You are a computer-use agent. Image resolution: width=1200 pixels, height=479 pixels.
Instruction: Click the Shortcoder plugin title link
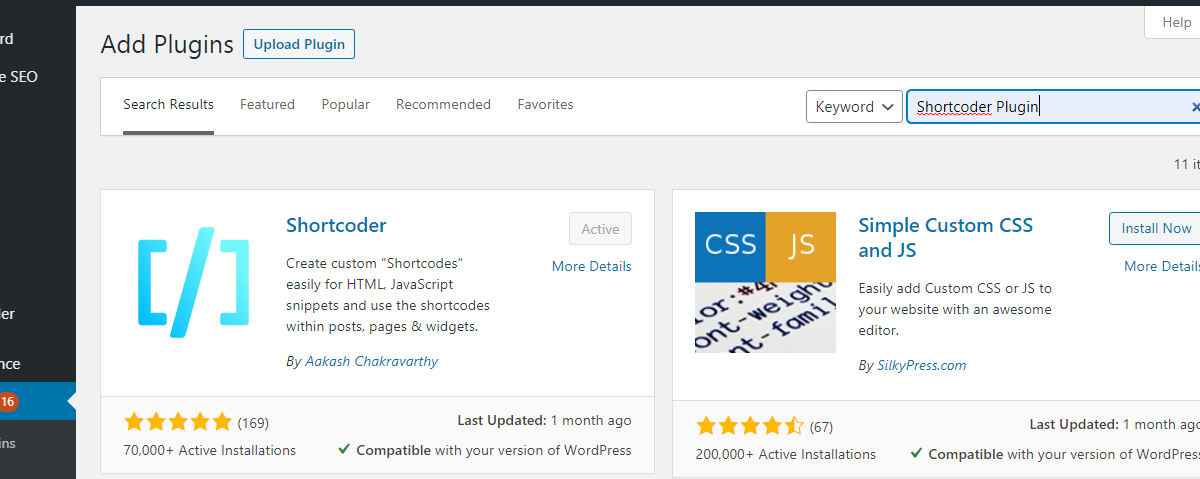[336, 225]
